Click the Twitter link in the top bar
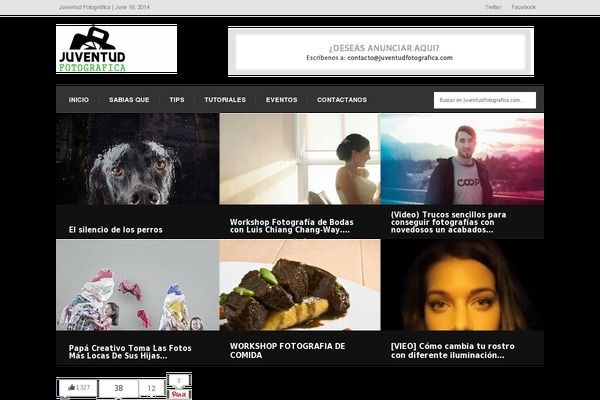600x400 pixels. pyautogui.click(x=493, y=7)
